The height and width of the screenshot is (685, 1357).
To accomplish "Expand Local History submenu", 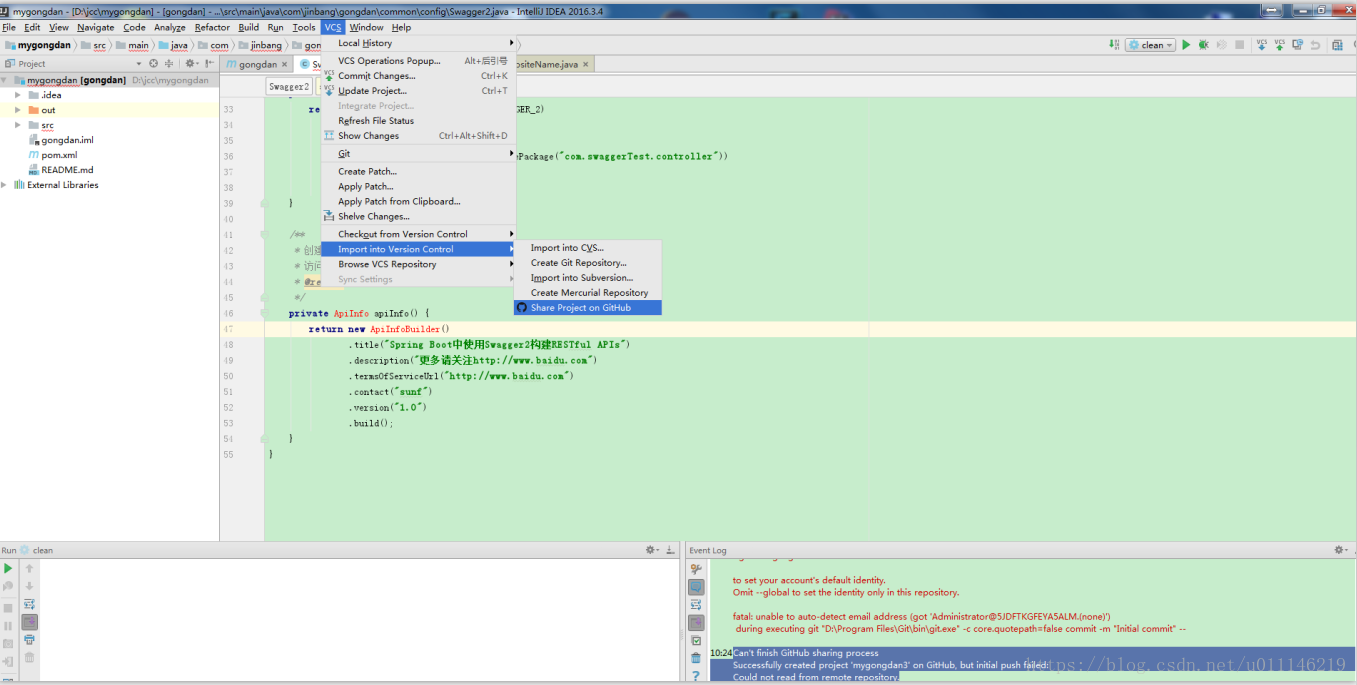I will tap(418, 43).
